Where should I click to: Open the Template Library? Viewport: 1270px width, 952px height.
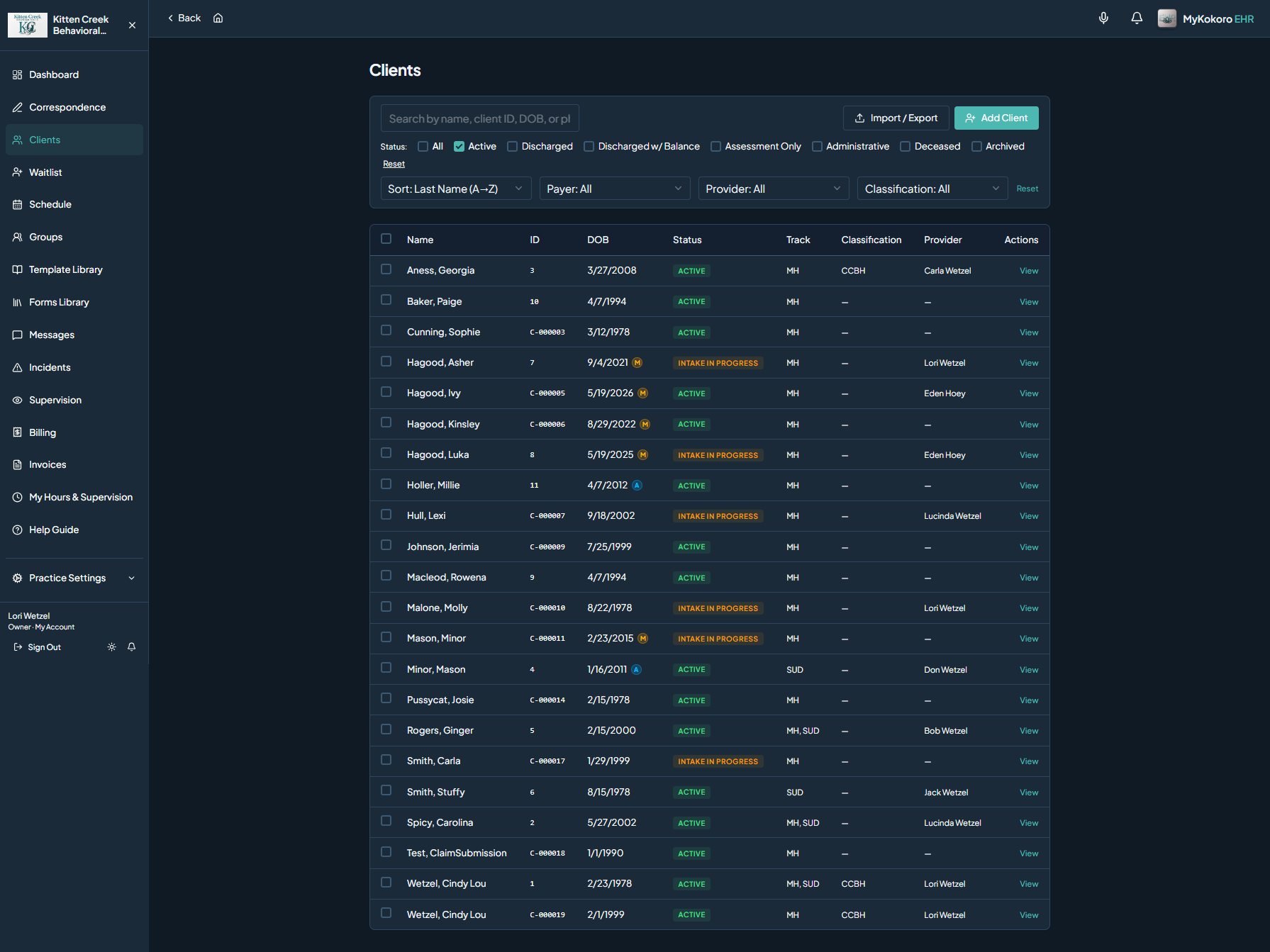[x=74, y=269]
